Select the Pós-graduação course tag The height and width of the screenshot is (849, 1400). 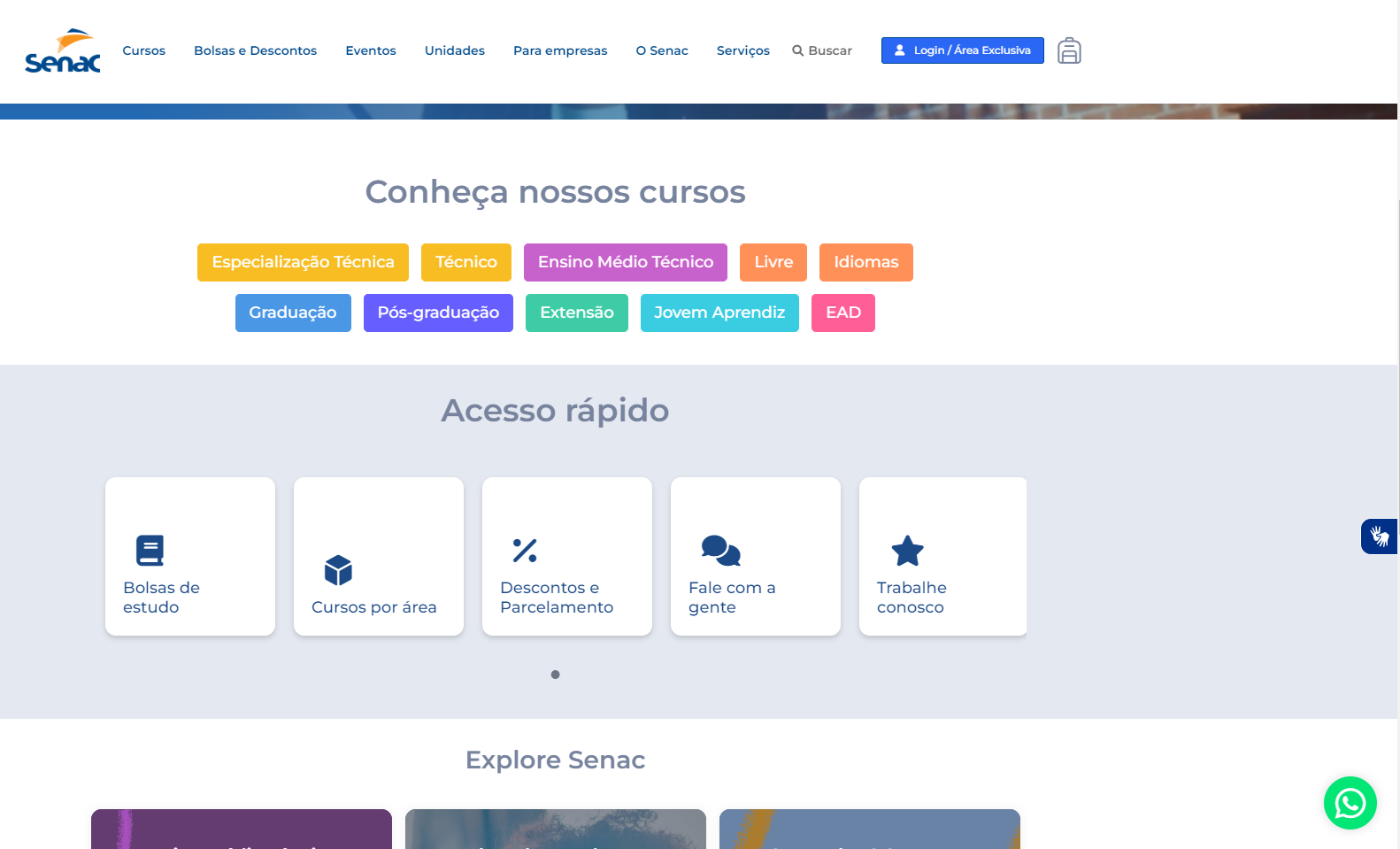[438, 313]
